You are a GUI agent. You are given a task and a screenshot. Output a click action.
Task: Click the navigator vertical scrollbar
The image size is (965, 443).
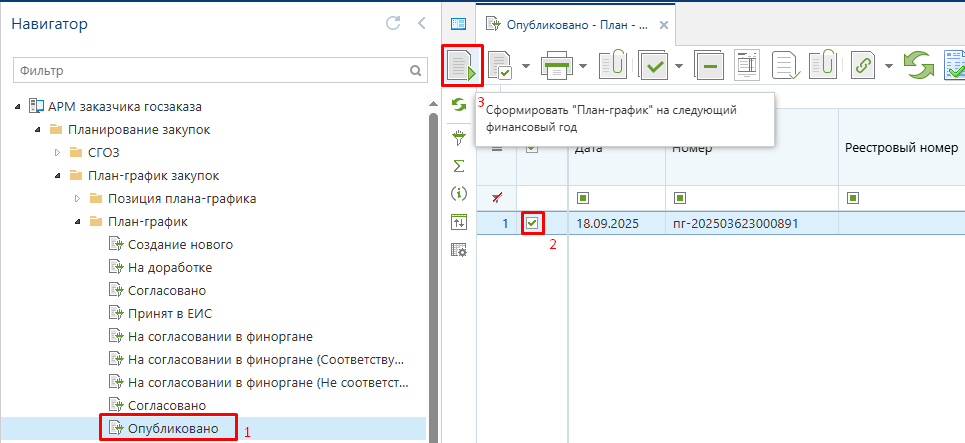coord(433,277)
